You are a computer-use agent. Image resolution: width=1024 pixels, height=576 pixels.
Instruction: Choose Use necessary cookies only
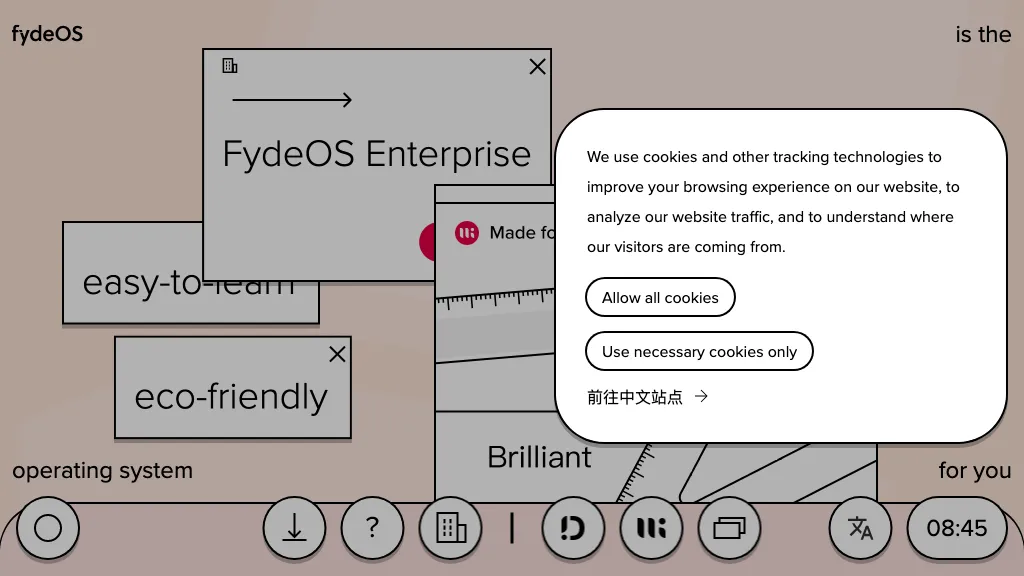coord(699,351)
